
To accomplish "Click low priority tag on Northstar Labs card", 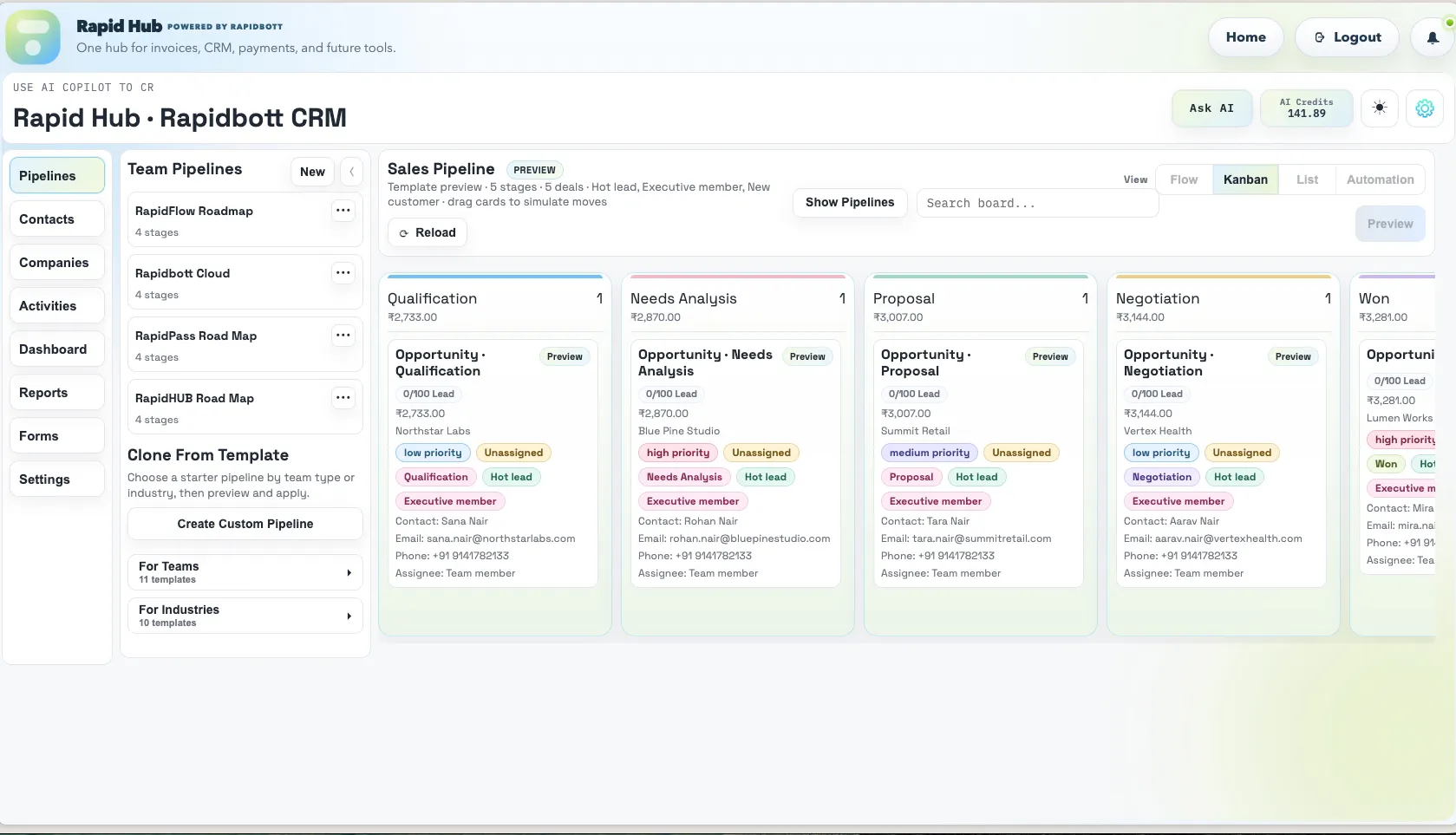I will click(x=433, y=453).
